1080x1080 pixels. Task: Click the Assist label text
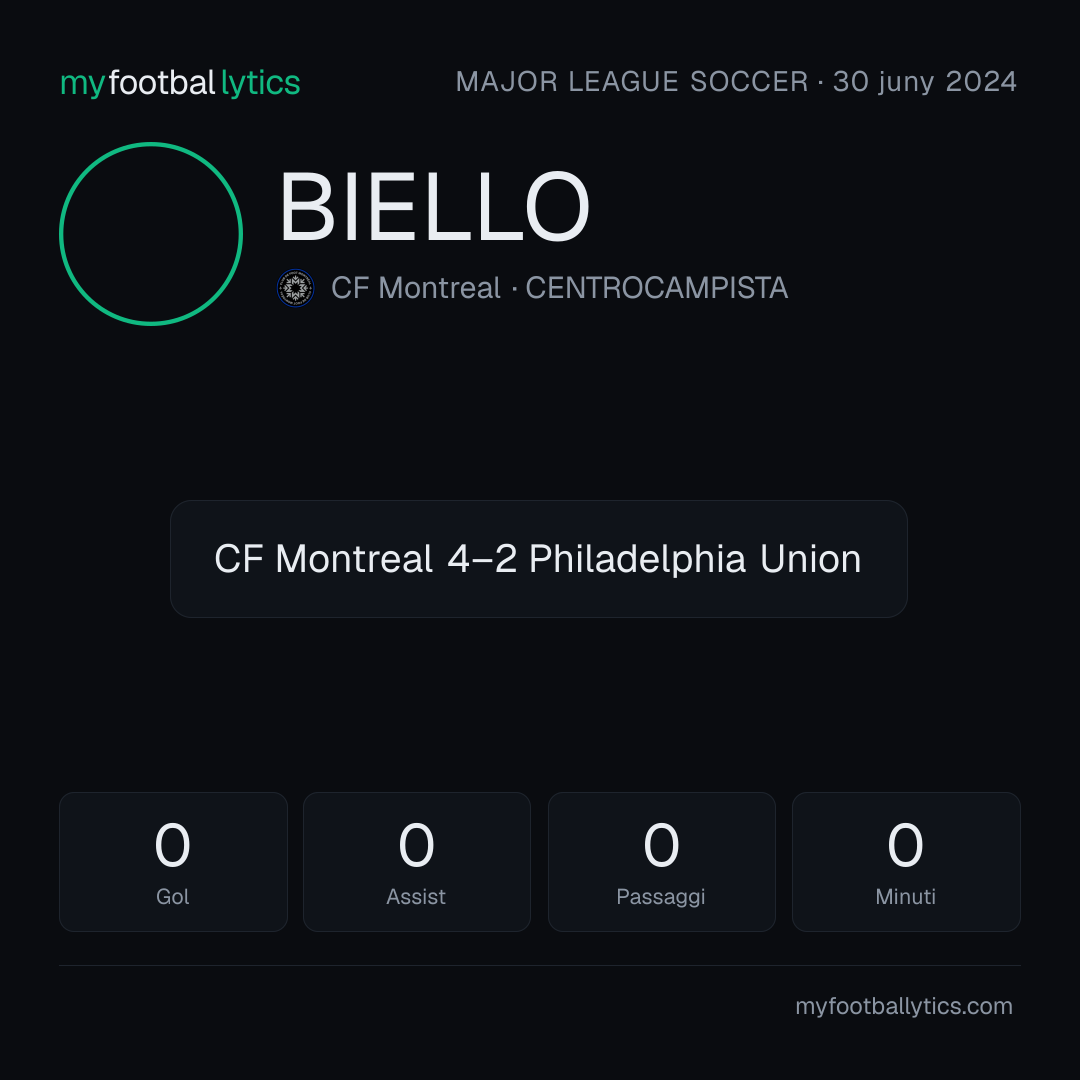coord(416,897)
